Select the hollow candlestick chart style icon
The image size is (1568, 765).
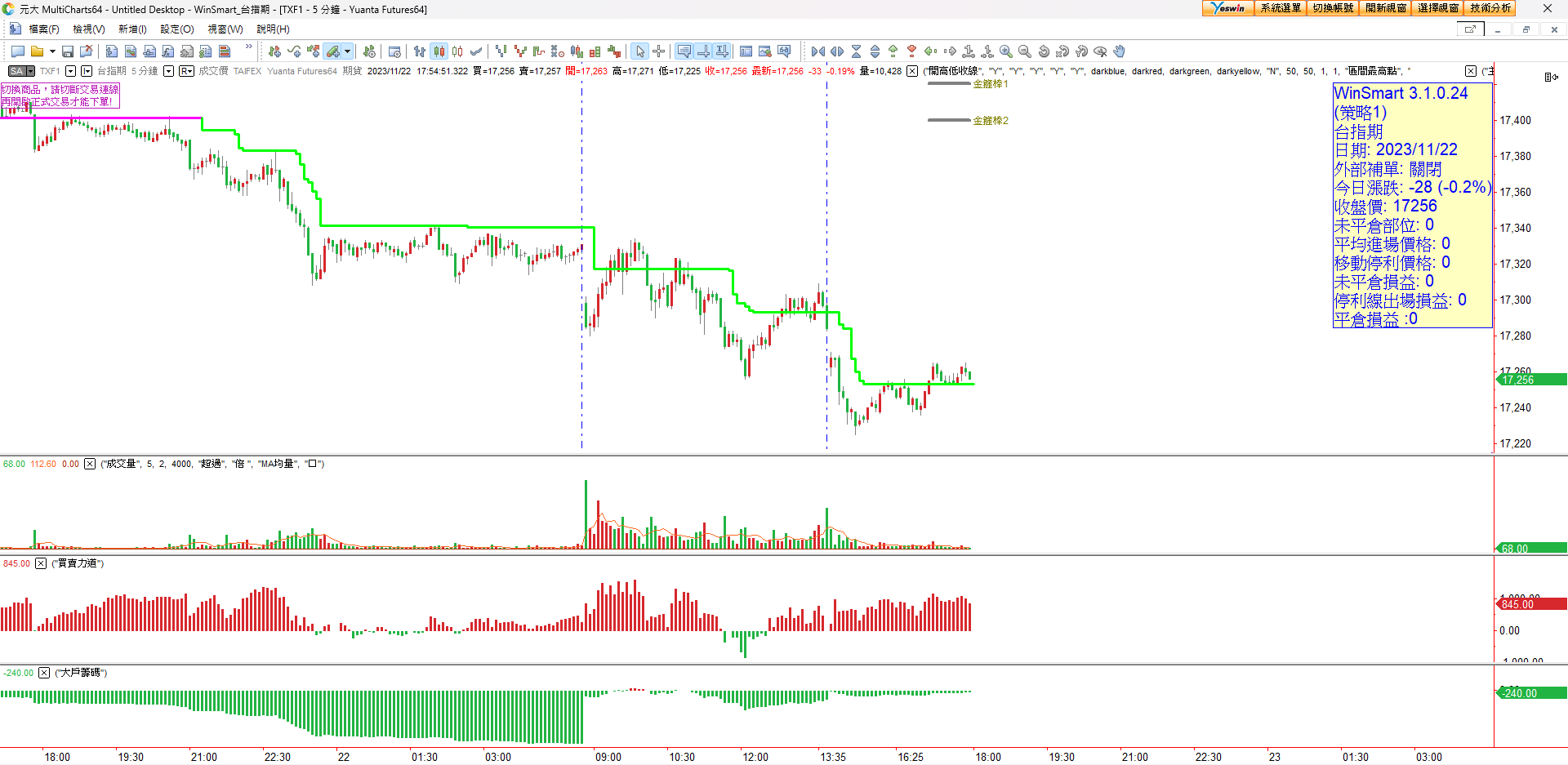pyautogui.click(x=457, y=51)
